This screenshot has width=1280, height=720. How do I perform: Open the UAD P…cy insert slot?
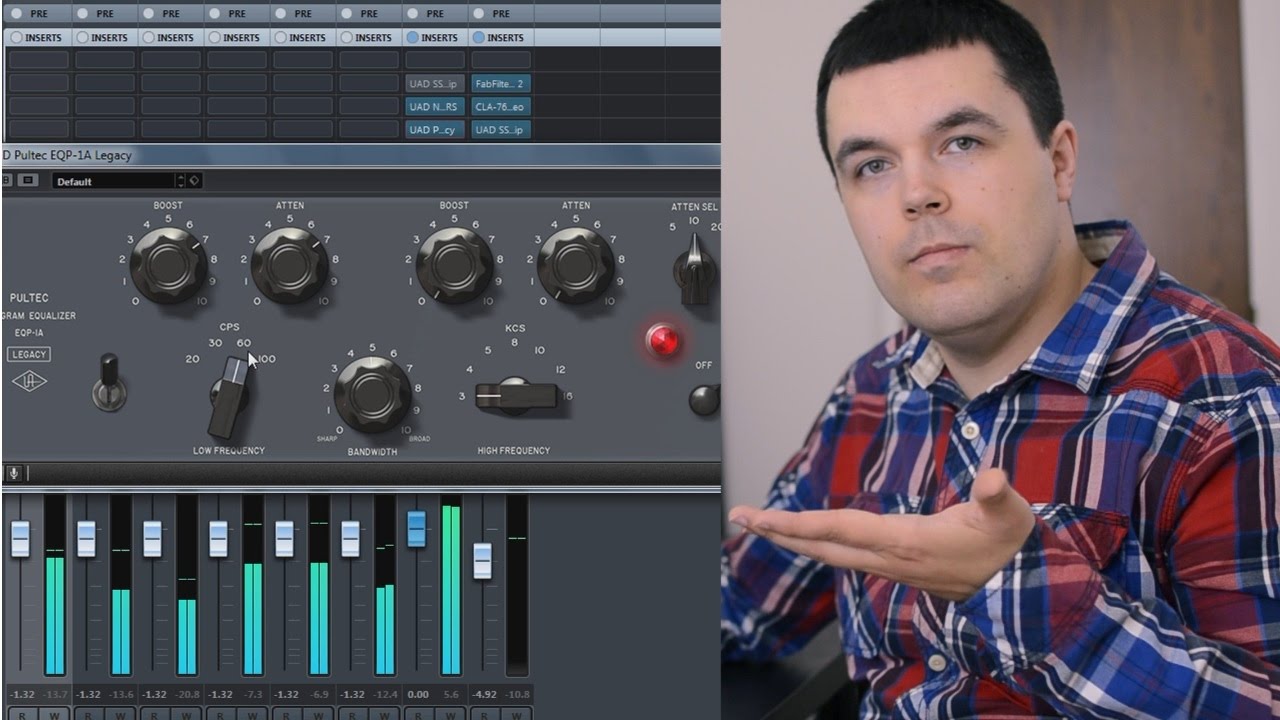pos(435,130)
